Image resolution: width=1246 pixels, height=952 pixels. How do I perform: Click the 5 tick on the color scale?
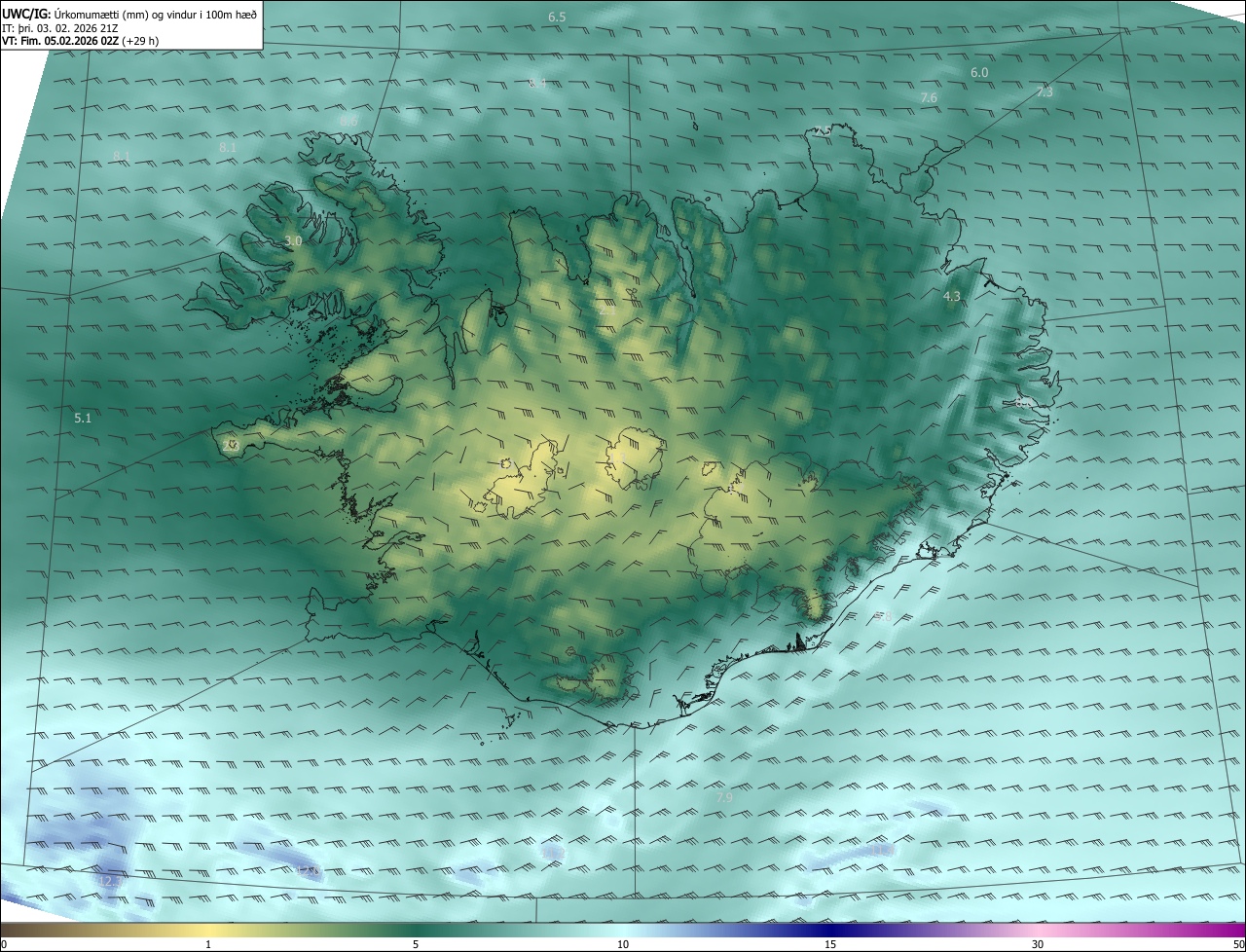(416, 944)
